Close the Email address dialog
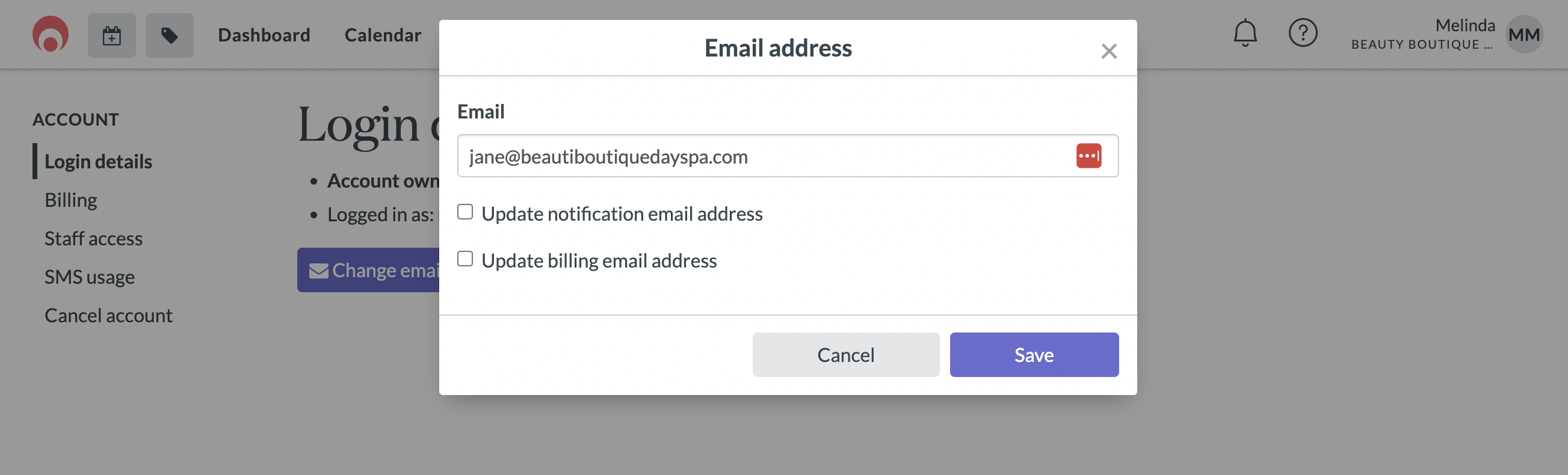1568x475 pixels. [1108, 51]
